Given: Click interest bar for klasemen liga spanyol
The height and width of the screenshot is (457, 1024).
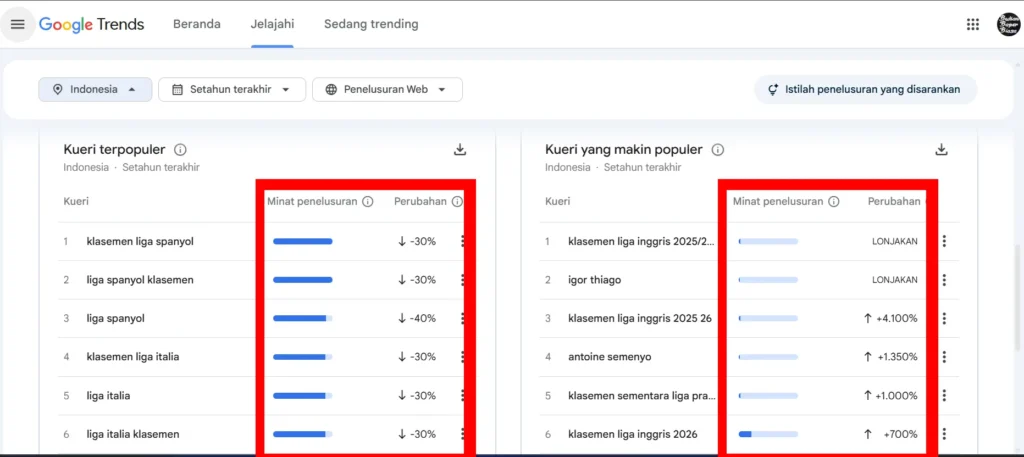Looking at the screenshot, I should point(302,242).
